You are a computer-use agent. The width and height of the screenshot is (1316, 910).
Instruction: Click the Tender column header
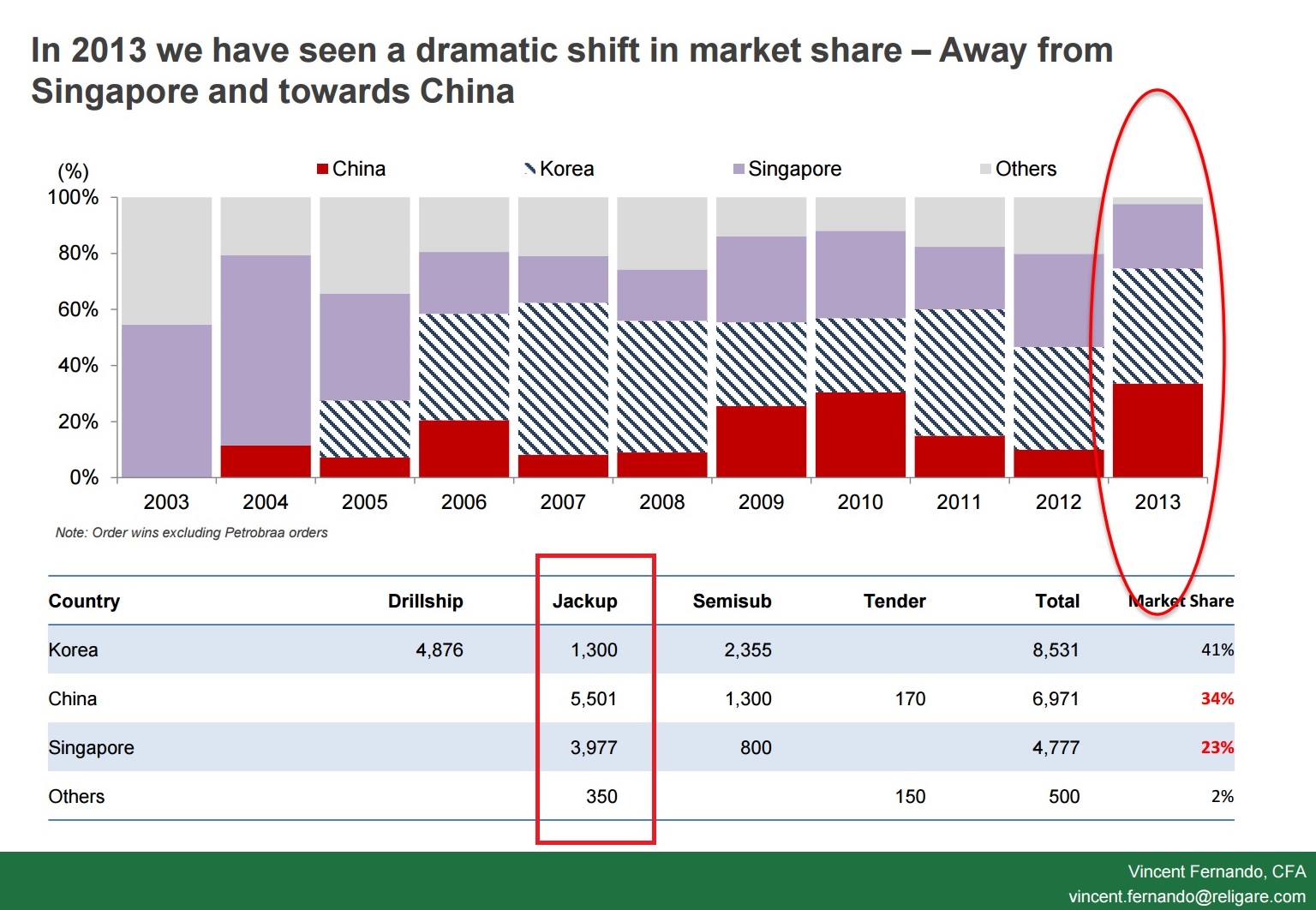pos(894,601)
